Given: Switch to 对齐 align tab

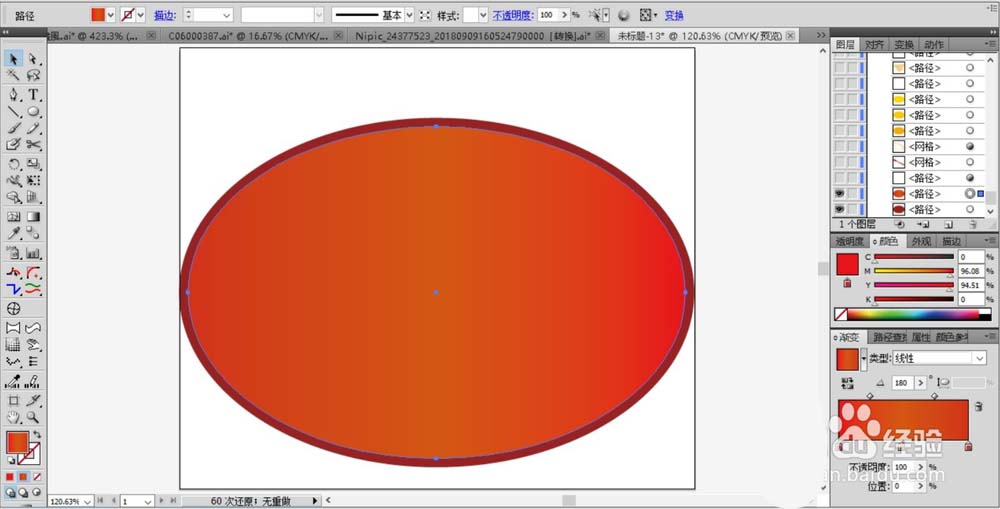Looking at the screenshot, I should (x=874, y=45).
